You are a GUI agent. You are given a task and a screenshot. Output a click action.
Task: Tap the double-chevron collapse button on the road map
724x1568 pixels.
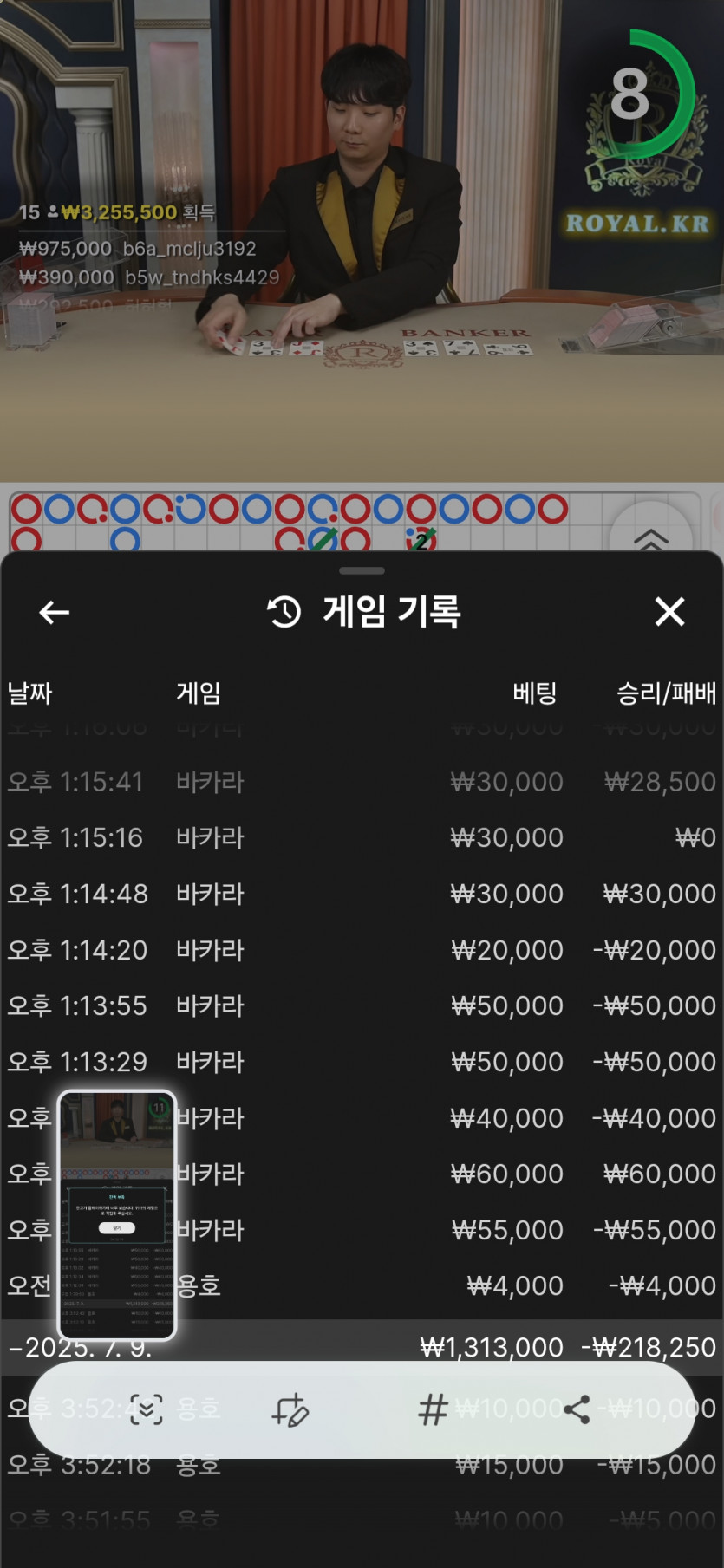[651, 538]
